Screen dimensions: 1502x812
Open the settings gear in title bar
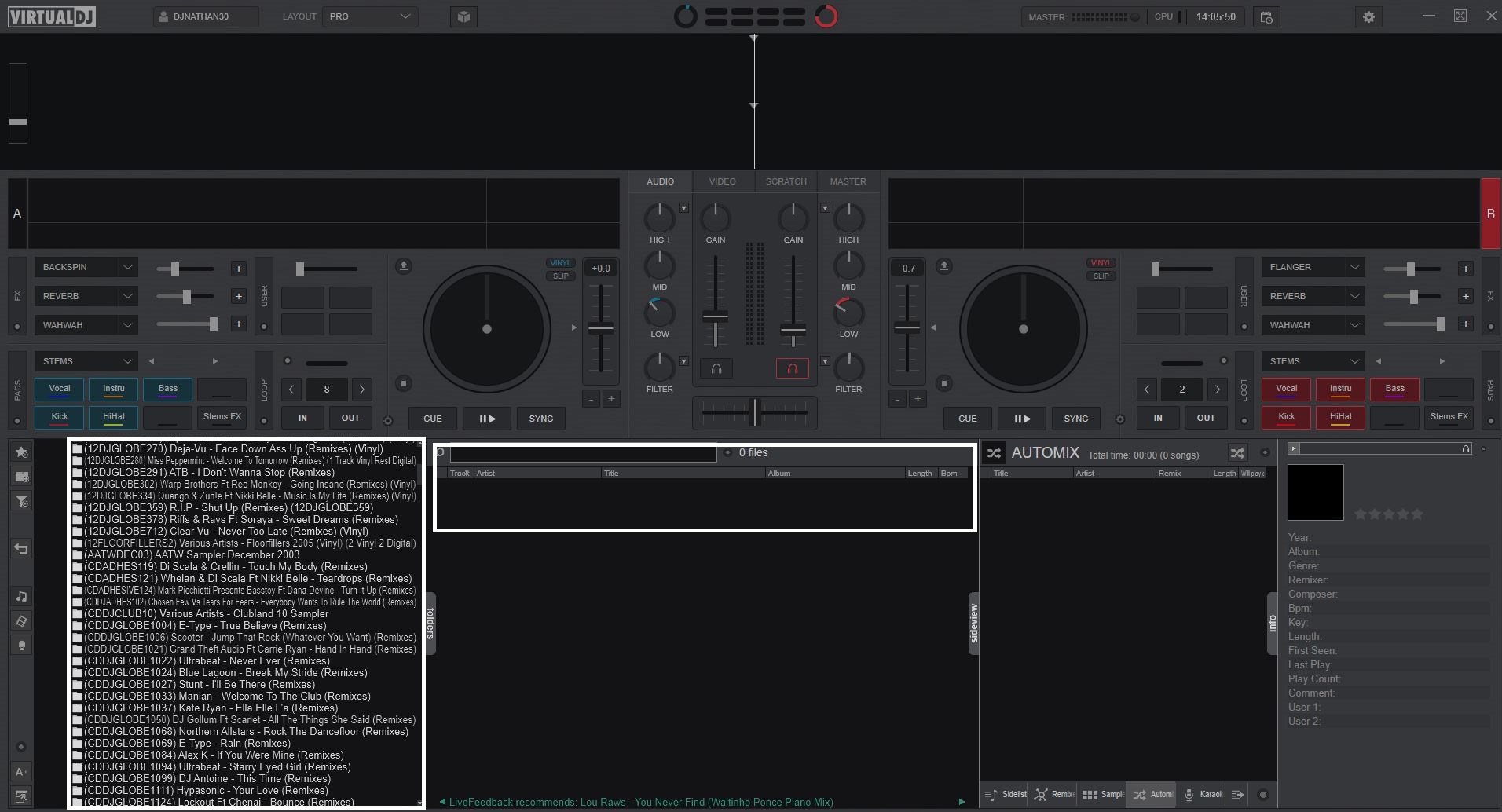pyautogui.click(x=1368, y=16)
